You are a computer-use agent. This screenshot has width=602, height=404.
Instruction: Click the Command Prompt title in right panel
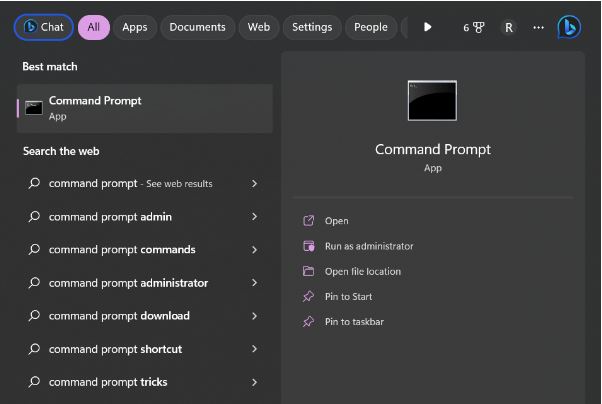click(433, 149)
